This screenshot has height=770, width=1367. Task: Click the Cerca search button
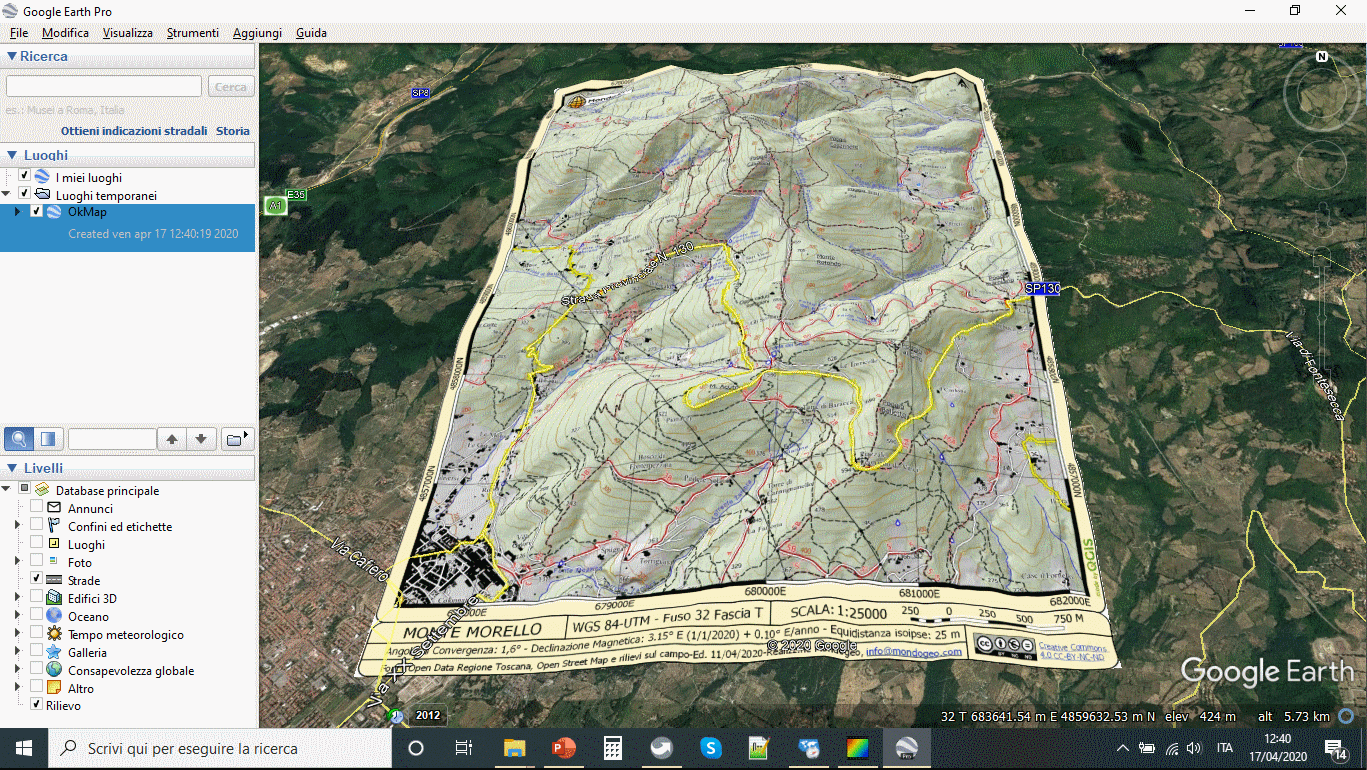point(231,87)
